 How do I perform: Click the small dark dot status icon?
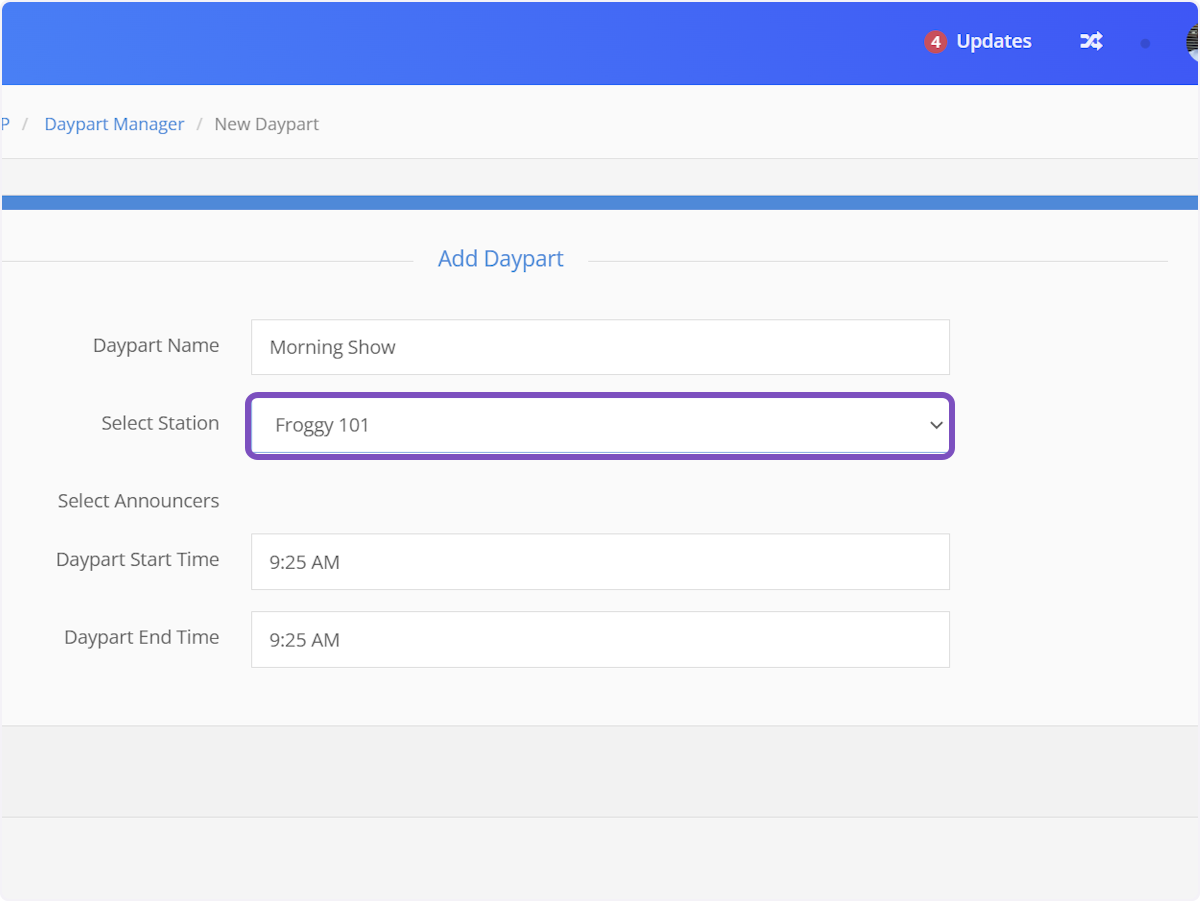pyautogui.click(x=1145, y=43)
